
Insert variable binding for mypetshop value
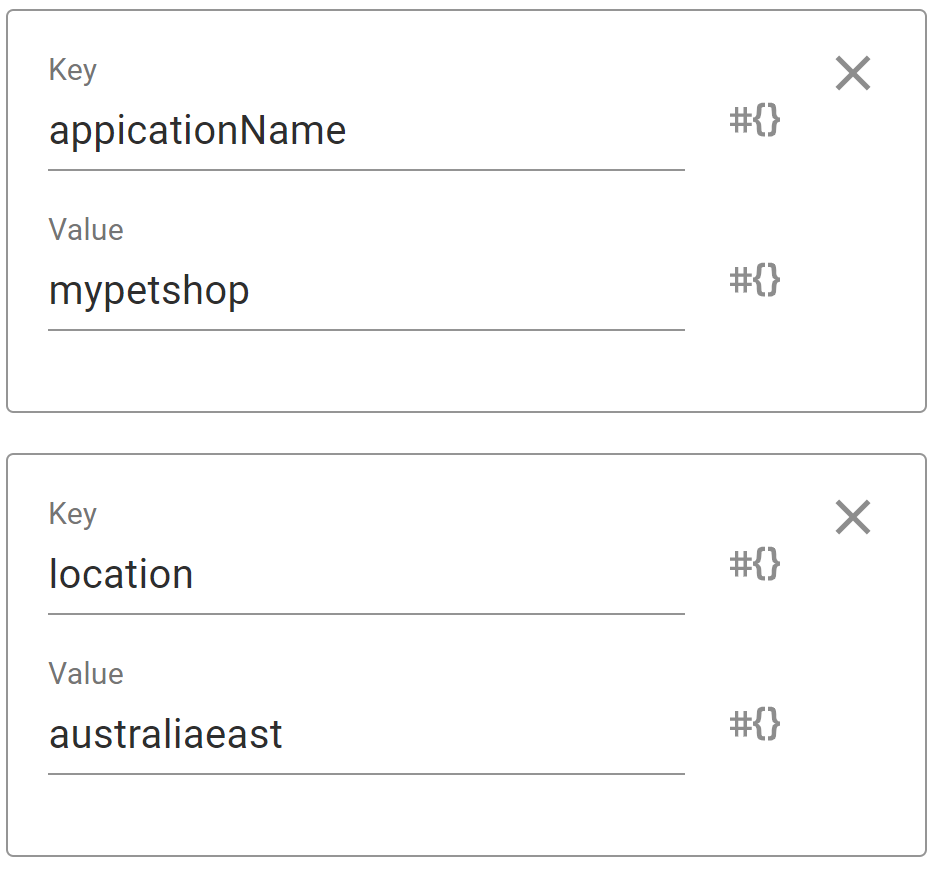click(x=754, y=280)
